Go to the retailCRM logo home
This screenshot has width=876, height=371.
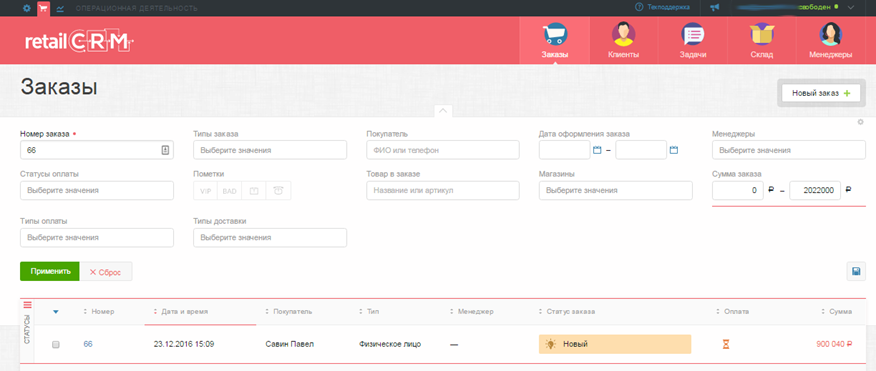pyautogui.click(x=80, y=42)
